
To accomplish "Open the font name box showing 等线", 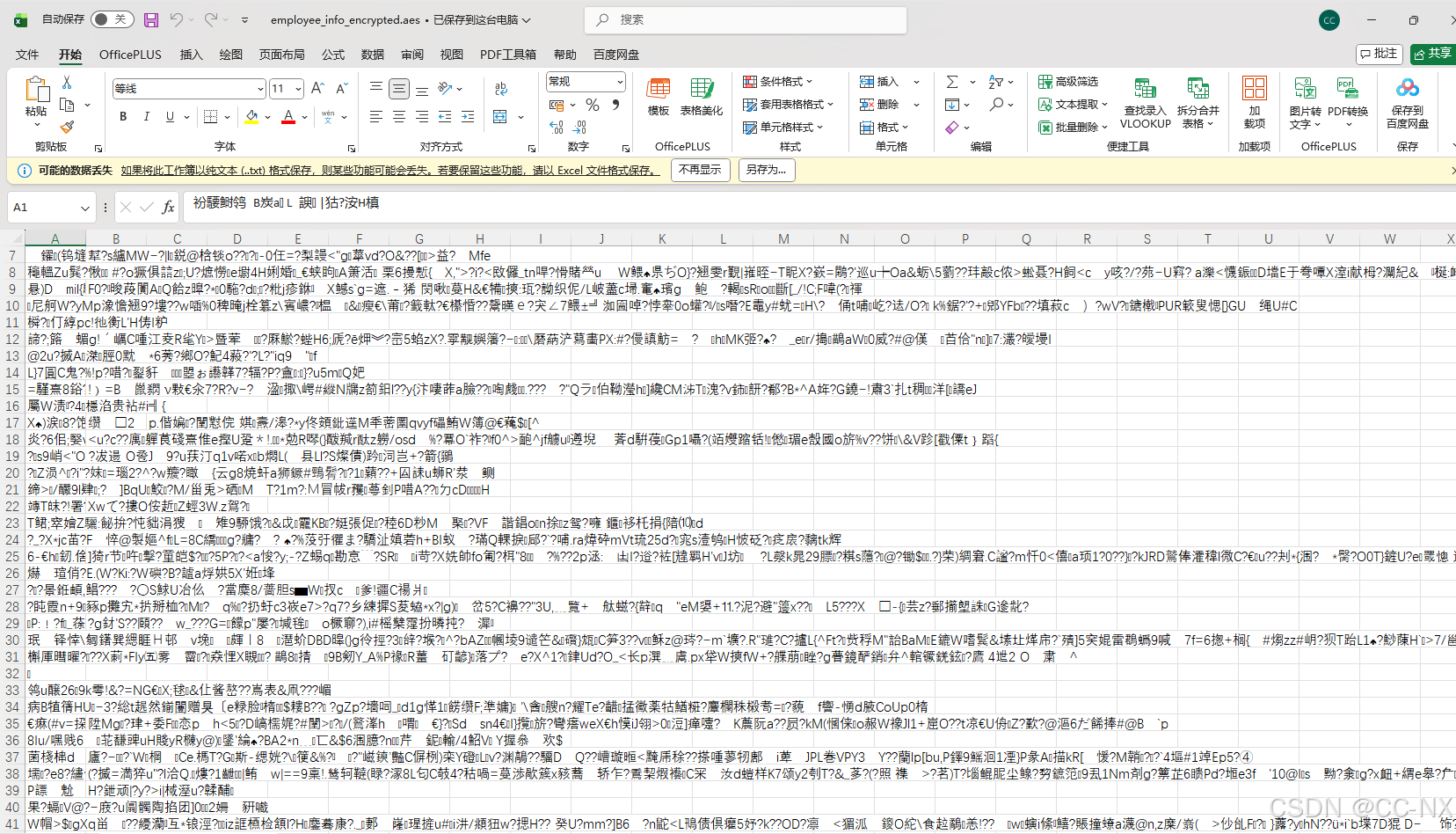I will click(188, 88).
